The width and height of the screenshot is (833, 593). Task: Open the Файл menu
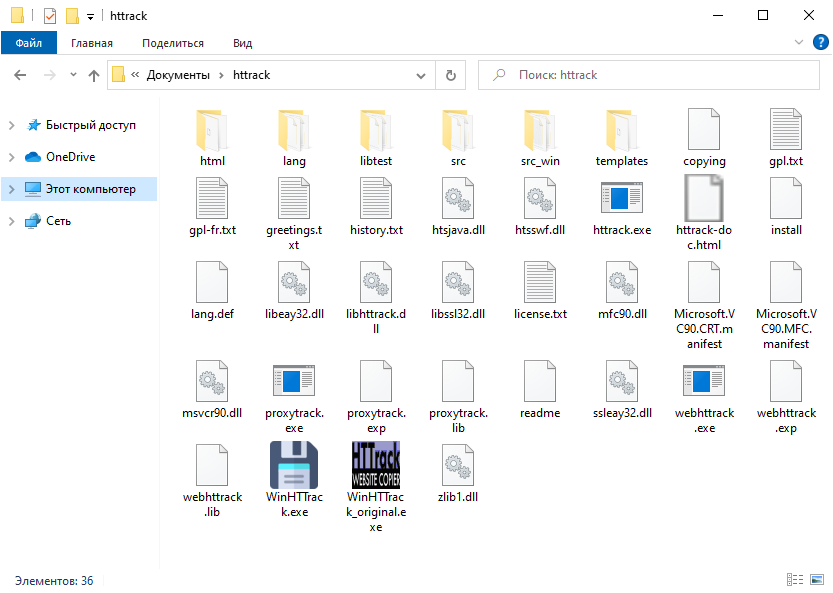(29, 43)
